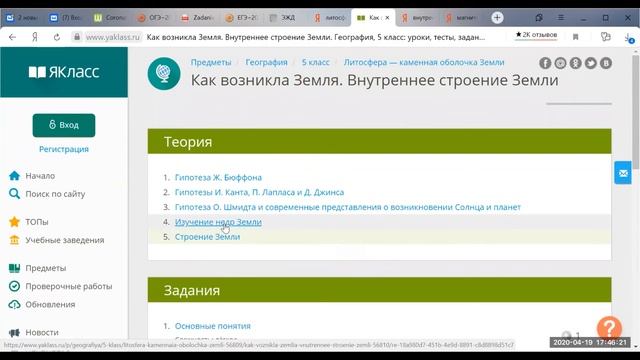Screen dimensions: 640x360
Task: Switch to the ЕГЭ browser tab
Action: [242, 18]
